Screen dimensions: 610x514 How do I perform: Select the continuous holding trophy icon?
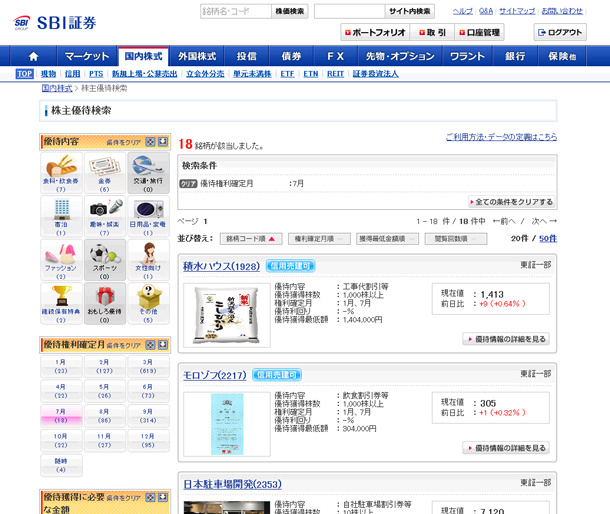tap(61, 303)
